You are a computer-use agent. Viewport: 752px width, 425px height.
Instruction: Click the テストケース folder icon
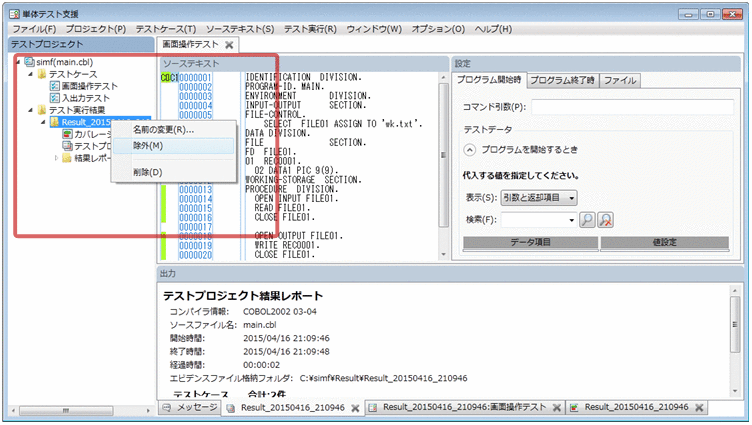click(x=42, y=74)
